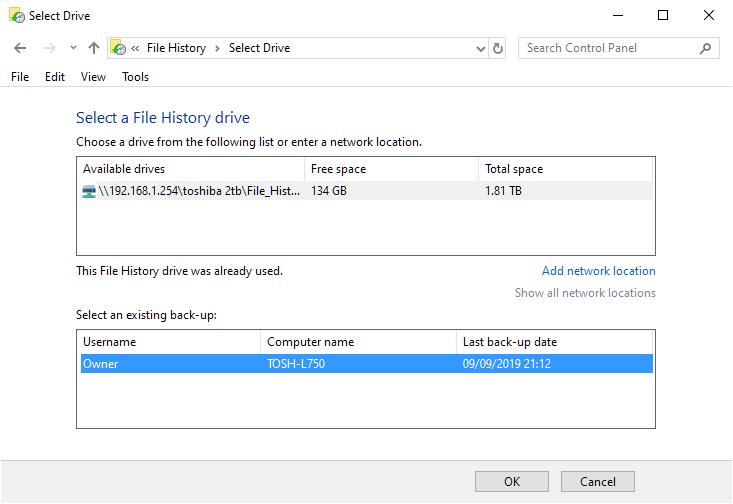Click the 1.81 TB total space value
Screen dimensions: 733x504
[503, 191]
